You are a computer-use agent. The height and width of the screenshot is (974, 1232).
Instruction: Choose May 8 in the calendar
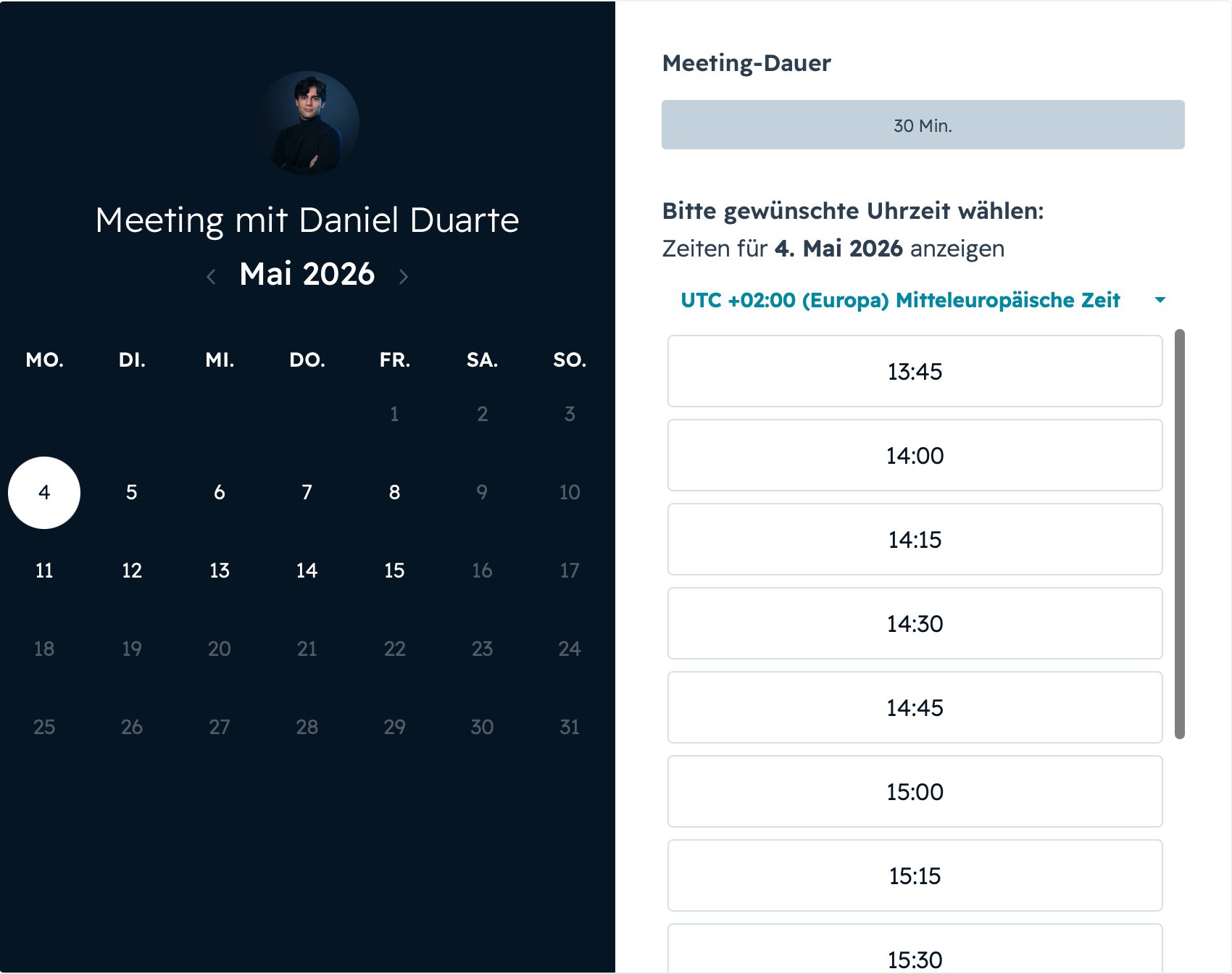[394, 493]
